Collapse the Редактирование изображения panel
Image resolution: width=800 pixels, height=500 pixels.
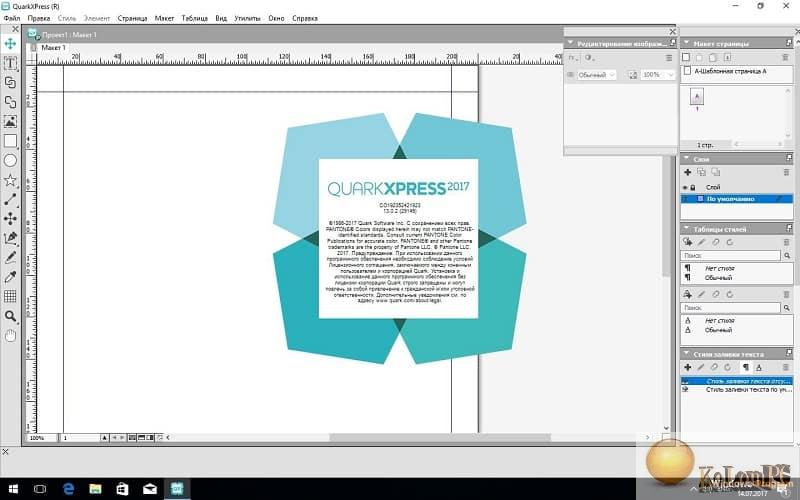[570, 43]
